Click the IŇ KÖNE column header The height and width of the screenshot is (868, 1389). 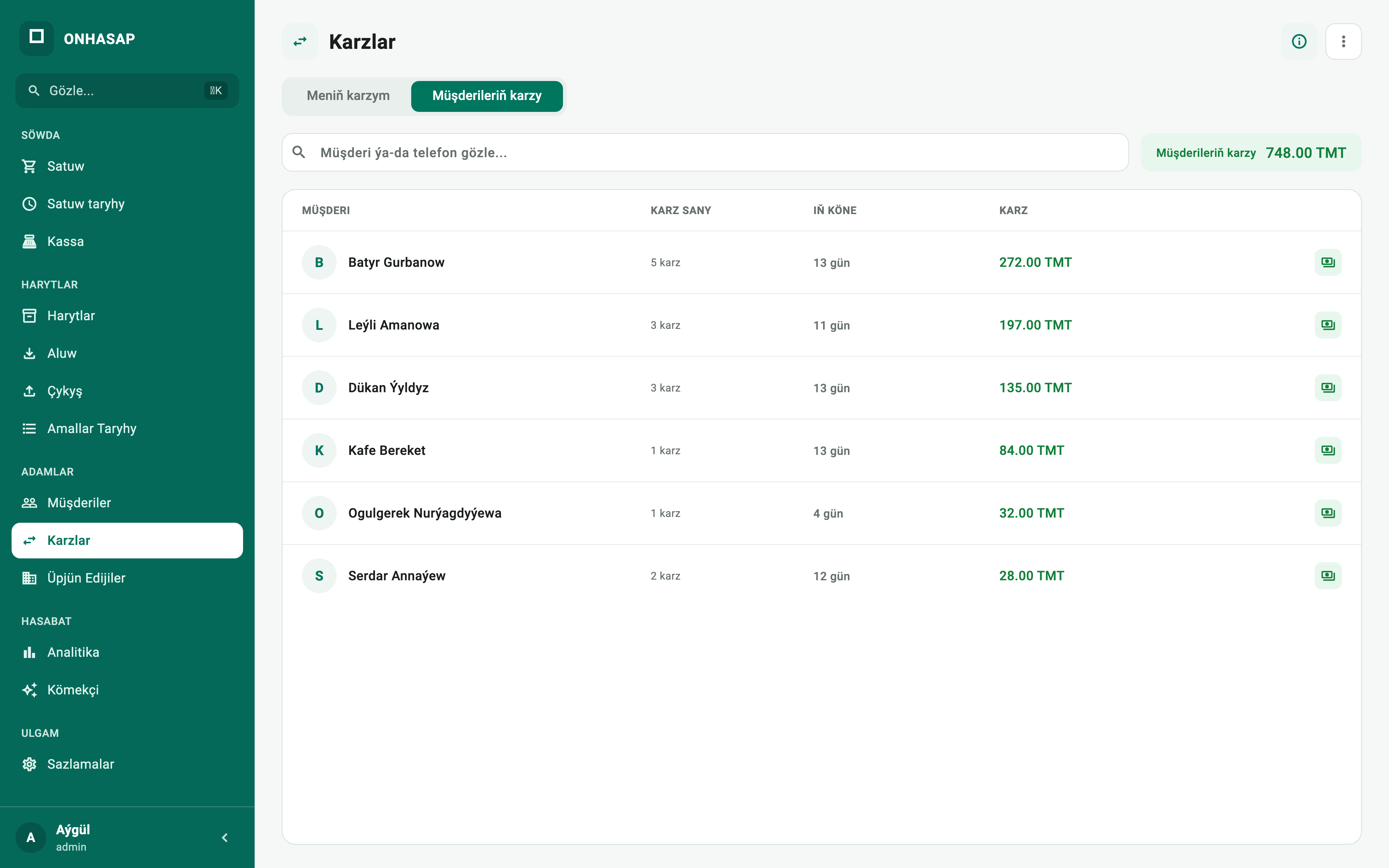point(835,211)
